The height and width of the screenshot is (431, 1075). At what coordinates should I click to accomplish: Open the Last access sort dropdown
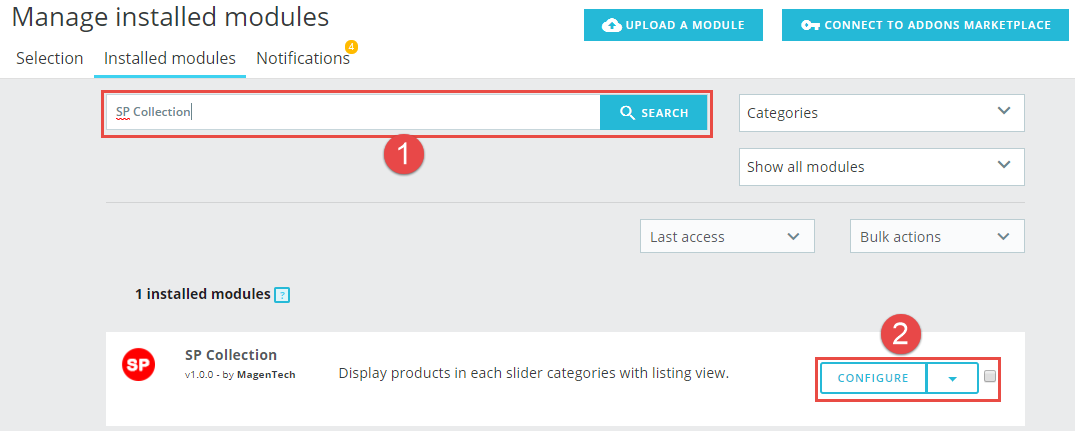click(x=727, y=237)
